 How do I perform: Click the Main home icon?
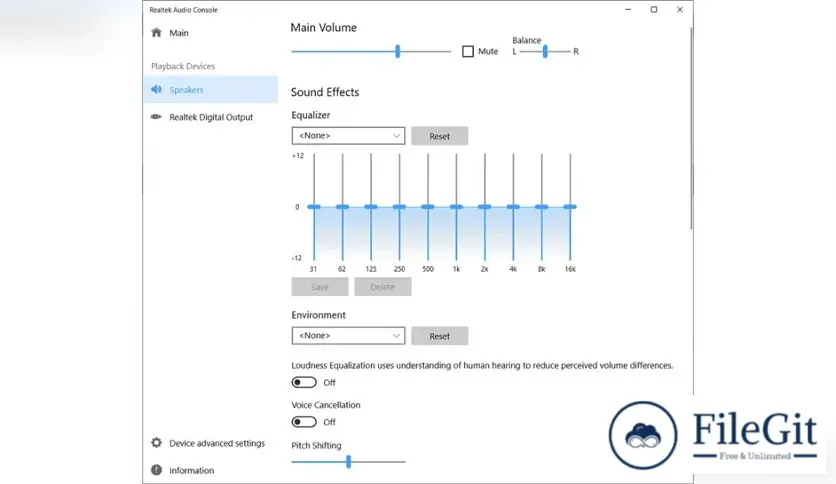pyautogui.click(x=156, y=33)
